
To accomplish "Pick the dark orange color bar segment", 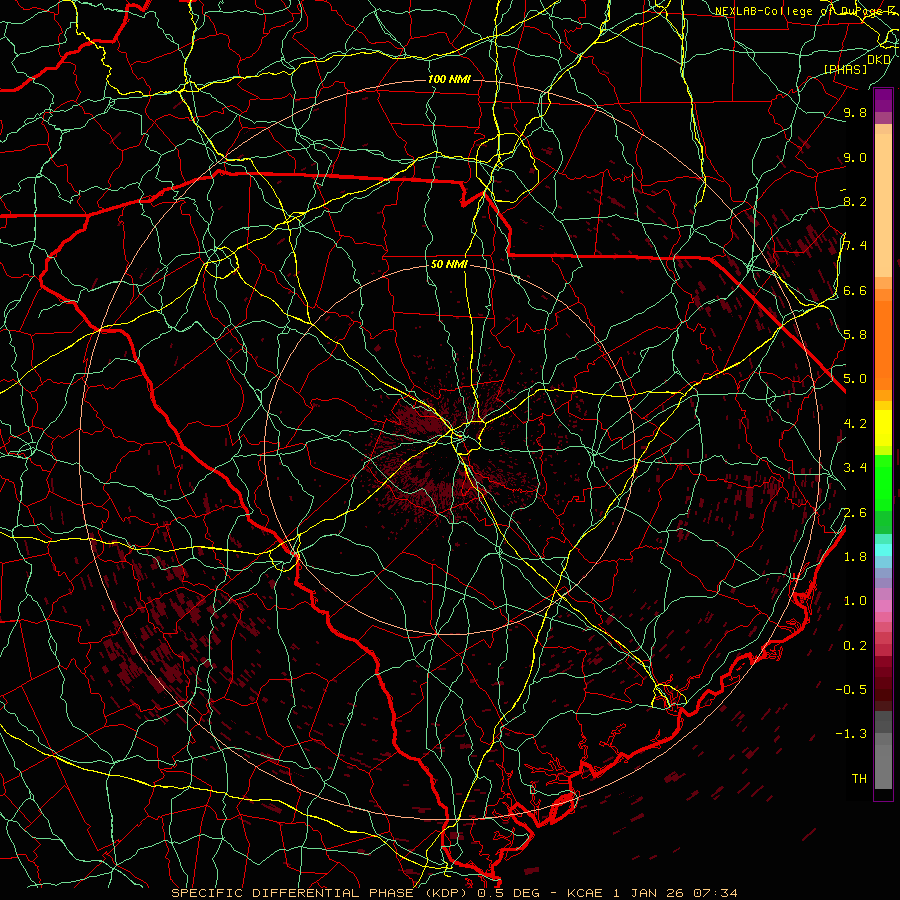I will (x=883, y=345).
